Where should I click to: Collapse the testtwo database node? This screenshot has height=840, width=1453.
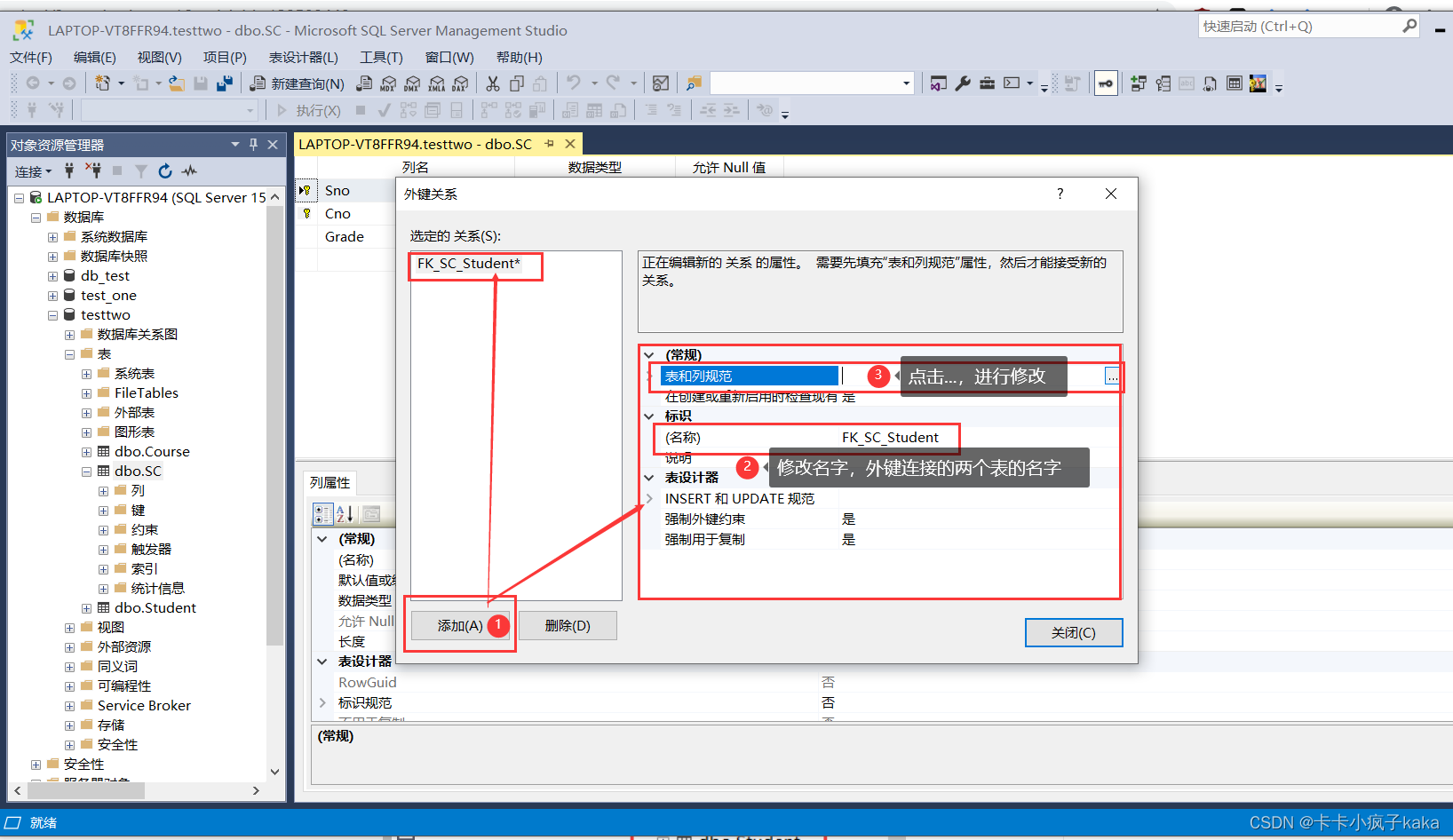[x=52, y=315]
